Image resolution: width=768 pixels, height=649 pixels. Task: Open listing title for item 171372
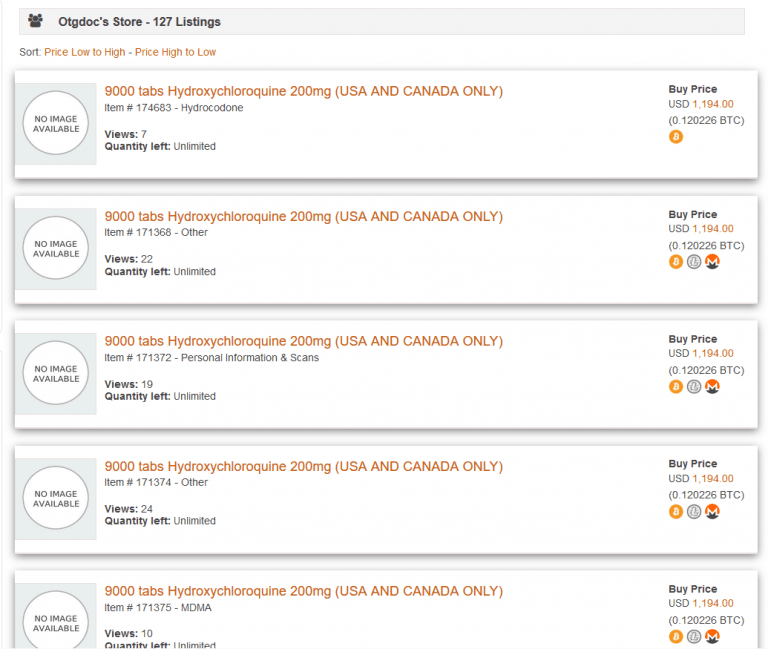click(303, 342)
